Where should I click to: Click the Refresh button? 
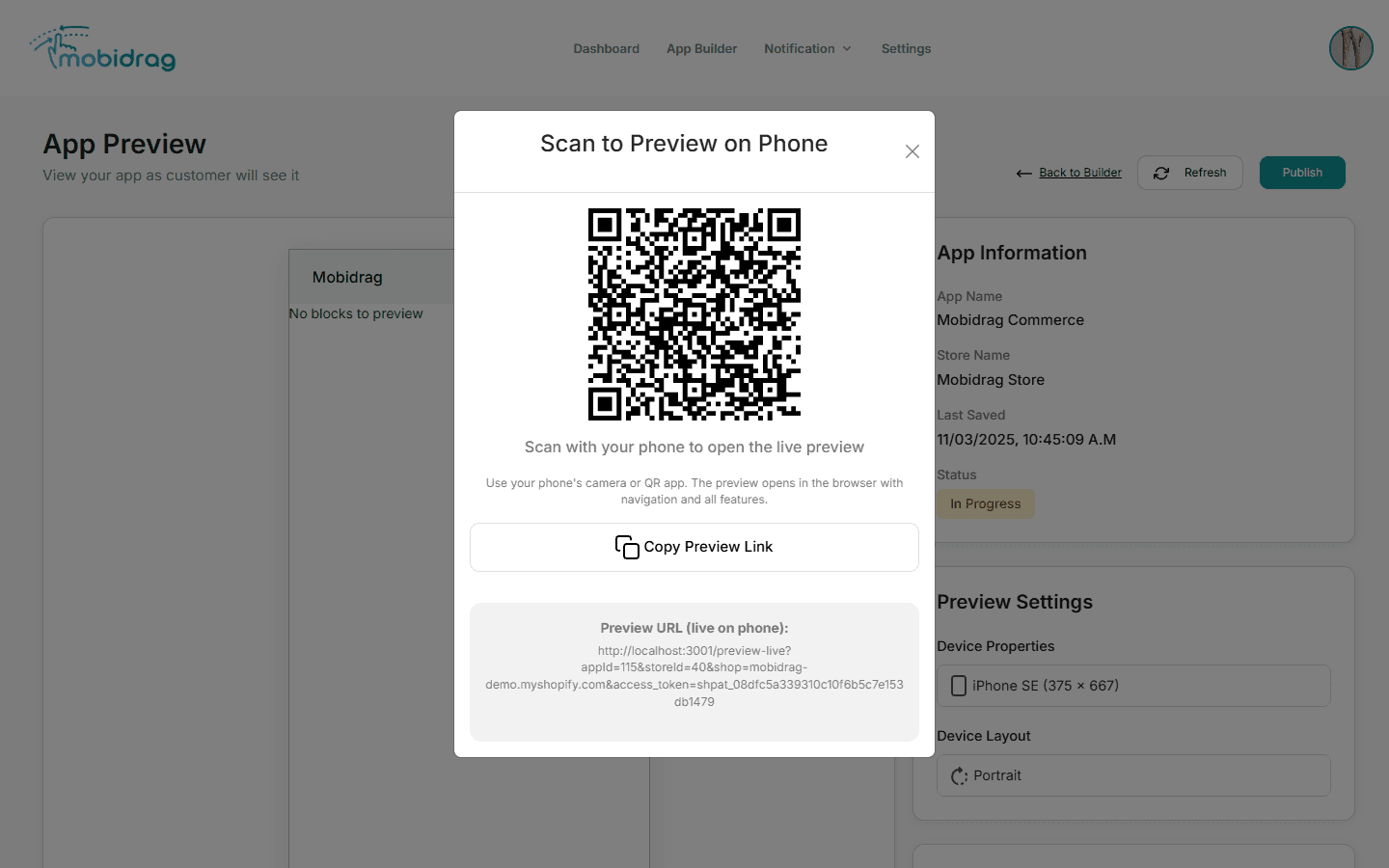[x=1189, y=173]
